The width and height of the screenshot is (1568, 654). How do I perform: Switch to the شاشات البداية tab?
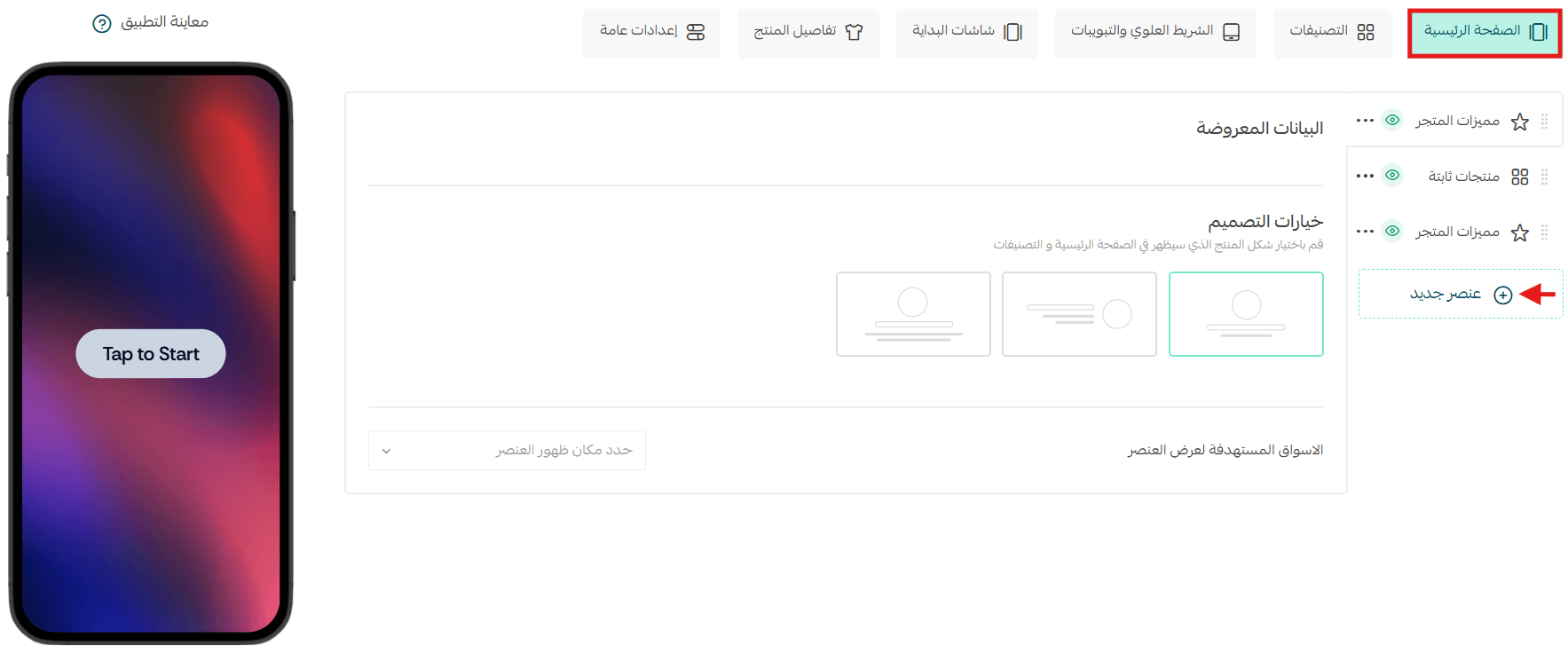click(x=966, y=33)
